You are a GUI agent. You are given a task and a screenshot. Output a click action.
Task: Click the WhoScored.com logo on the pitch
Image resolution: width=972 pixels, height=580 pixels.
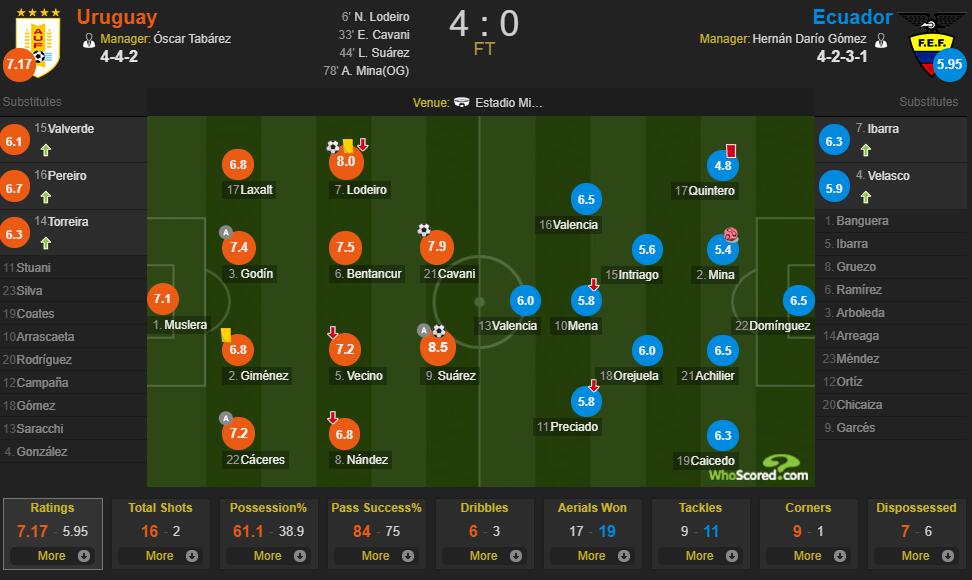click(759, 468)
